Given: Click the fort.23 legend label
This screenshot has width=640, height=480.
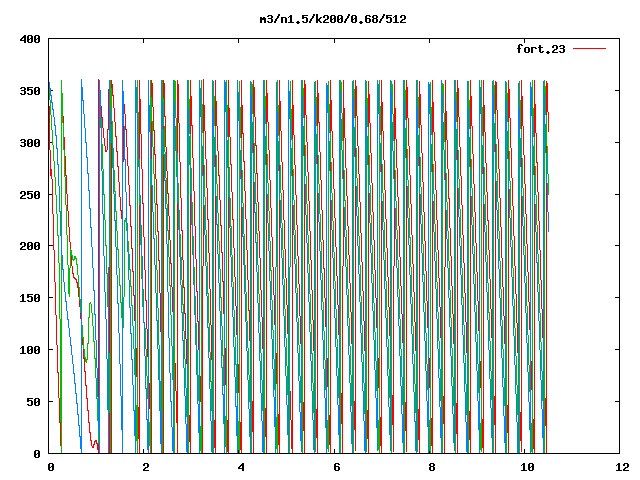Looking at the screenshot, I should pos(541,49).
